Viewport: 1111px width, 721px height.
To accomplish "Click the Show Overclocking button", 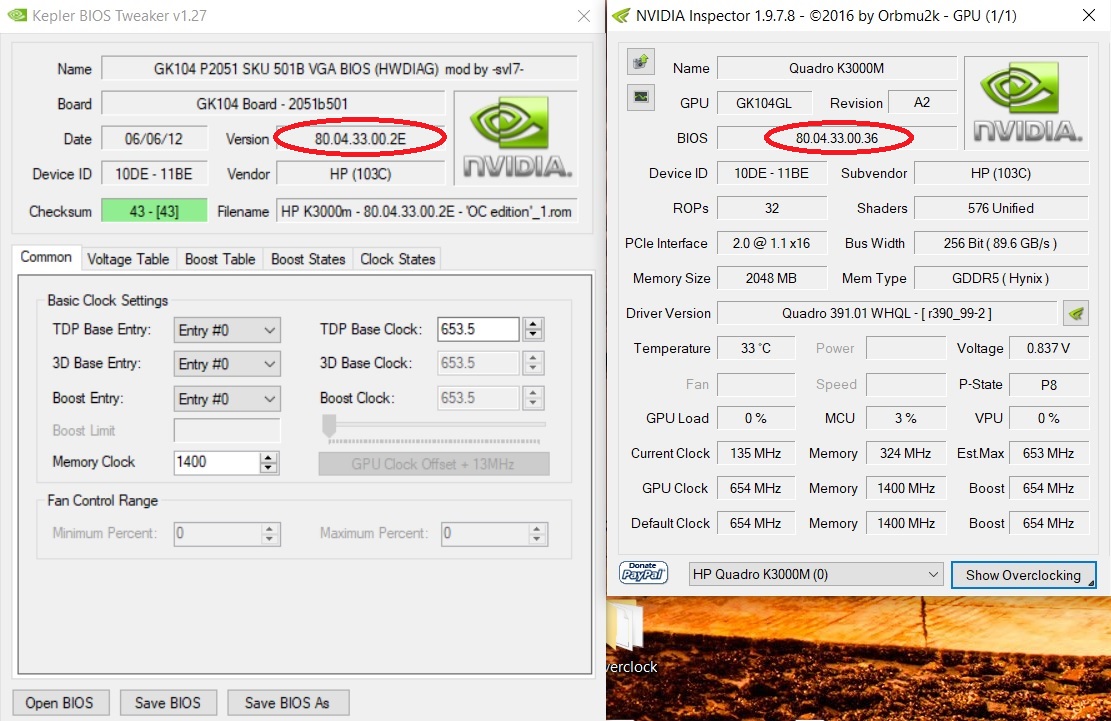I will 1023,575.
